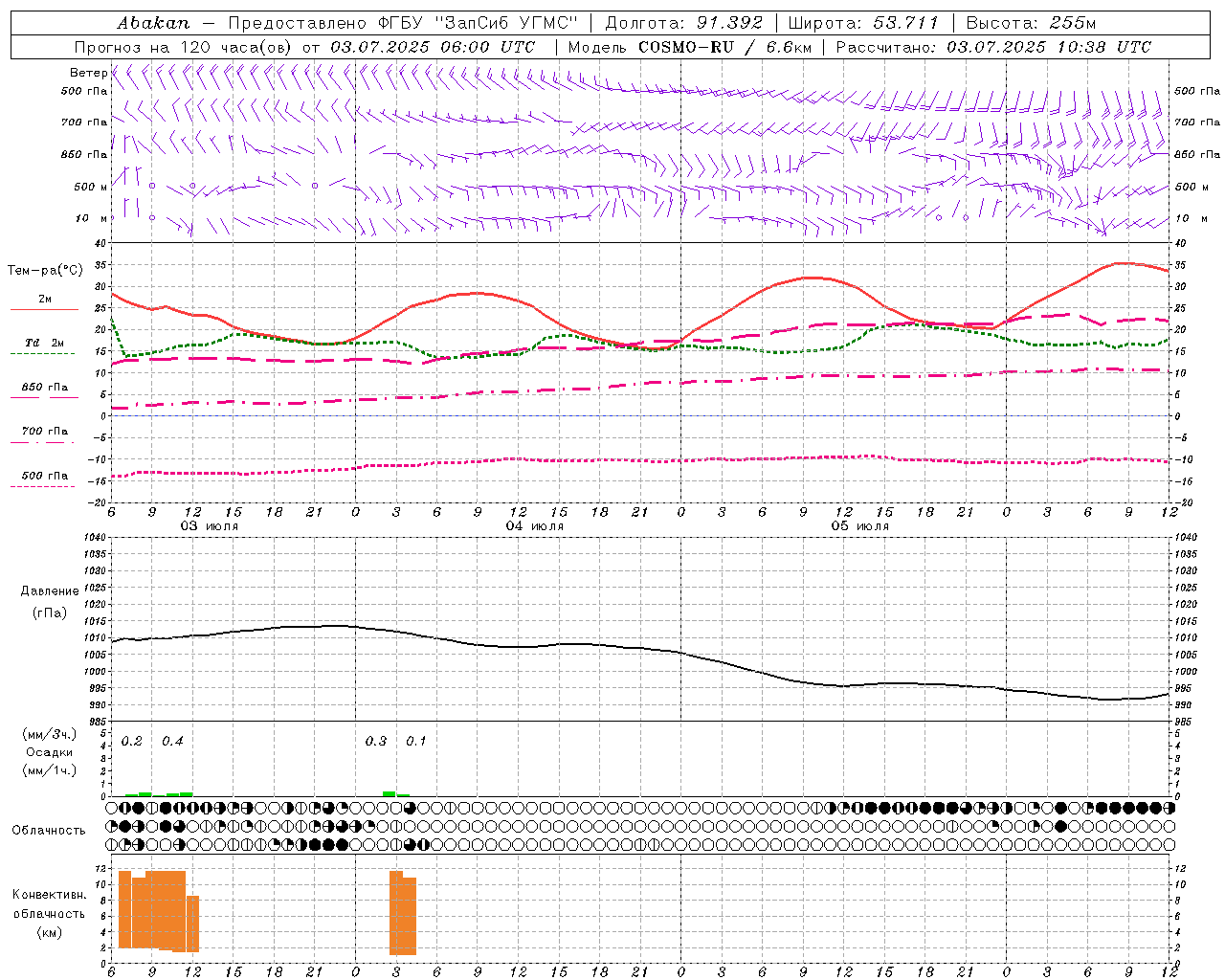Click the "700 гПа" temperature legend entry
The width and height of the screenshot is (1225, 980).
[45, 431]
